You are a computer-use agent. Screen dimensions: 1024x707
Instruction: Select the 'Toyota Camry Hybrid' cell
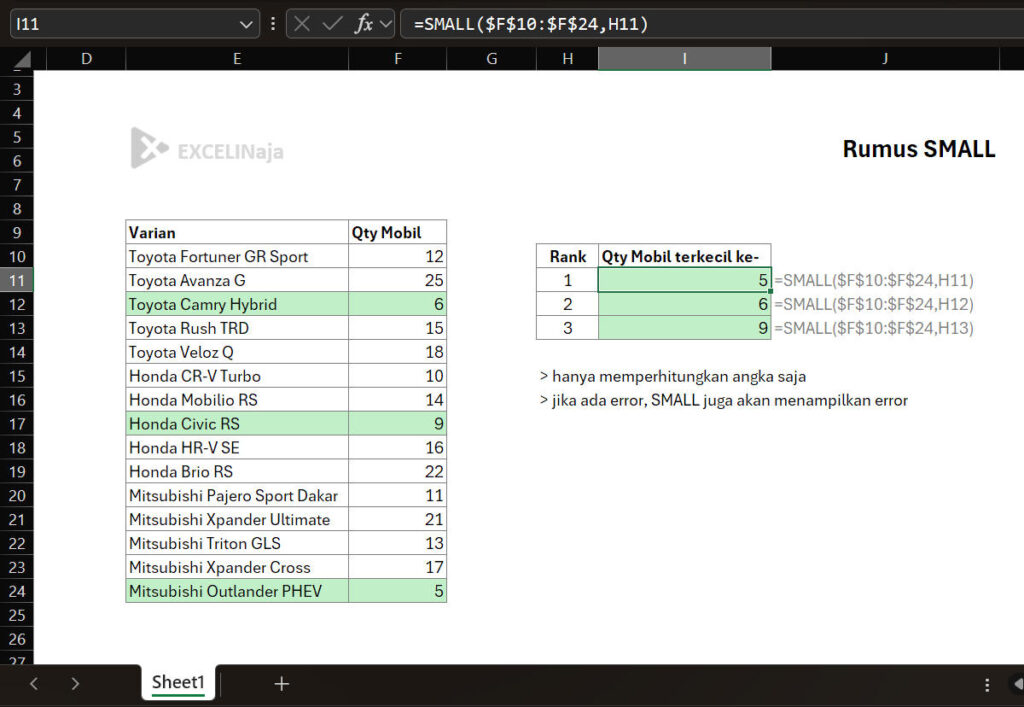point(237,304)
